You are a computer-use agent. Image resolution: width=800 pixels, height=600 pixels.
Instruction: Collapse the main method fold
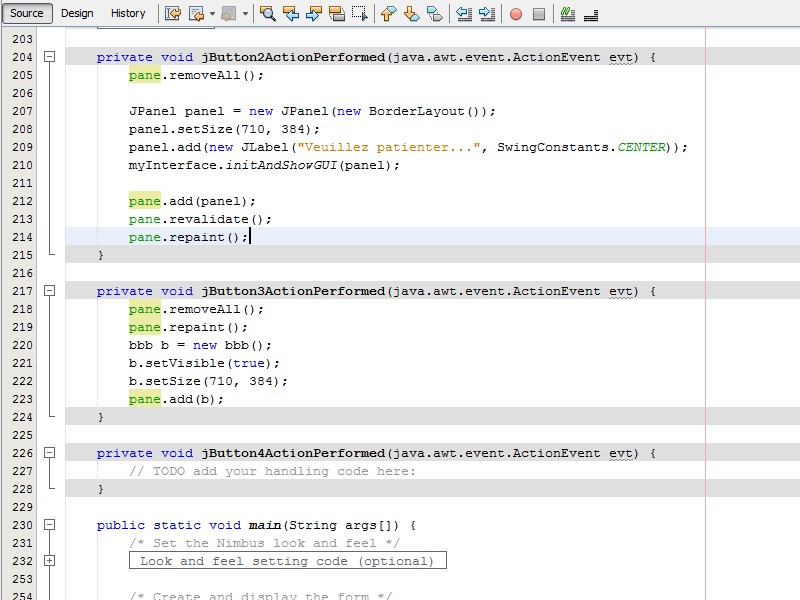click(x=49, y=524)
